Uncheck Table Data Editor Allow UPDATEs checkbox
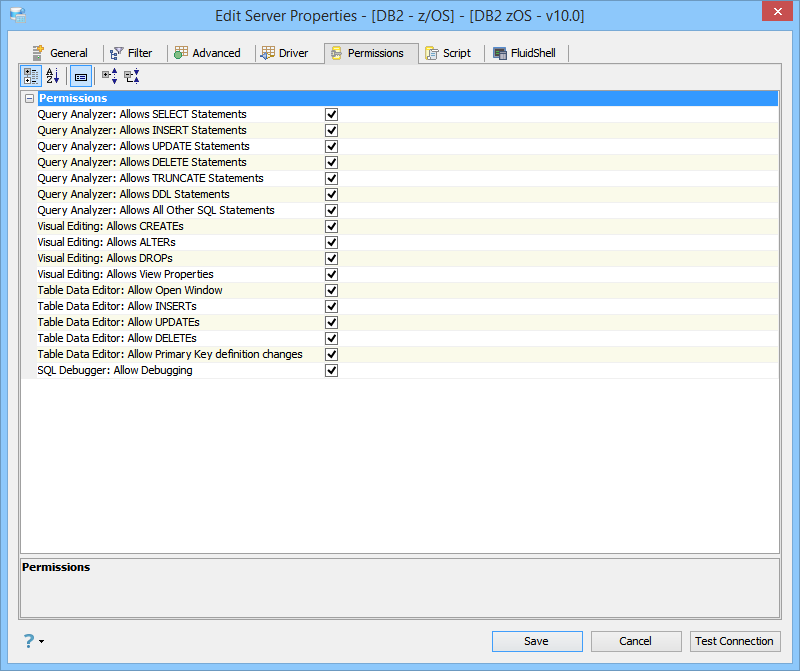The image size is (800, 671). (331, 322)
